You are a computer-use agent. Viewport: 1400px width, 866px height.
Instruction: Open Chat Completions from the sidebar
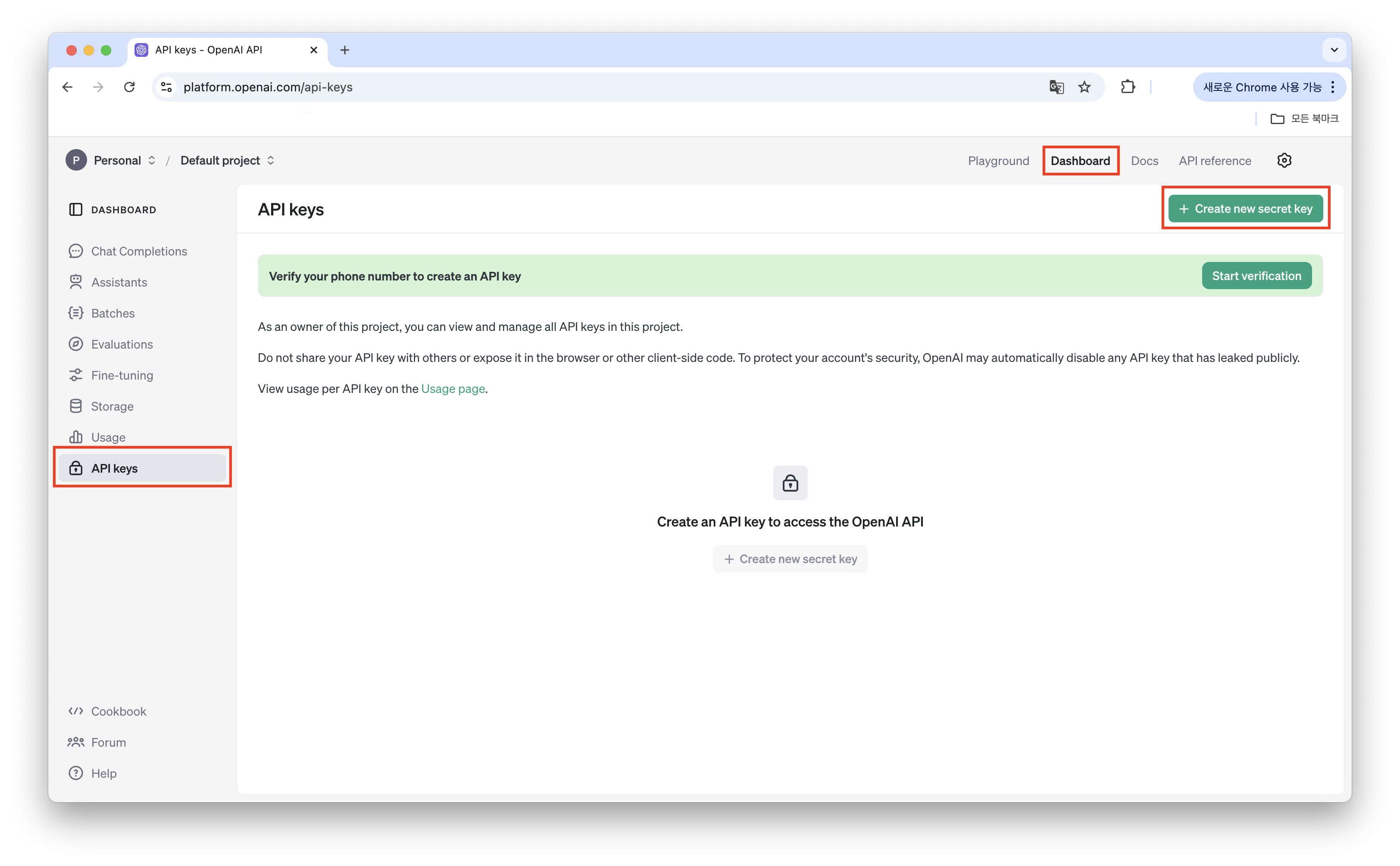click(x=139, y=252)
